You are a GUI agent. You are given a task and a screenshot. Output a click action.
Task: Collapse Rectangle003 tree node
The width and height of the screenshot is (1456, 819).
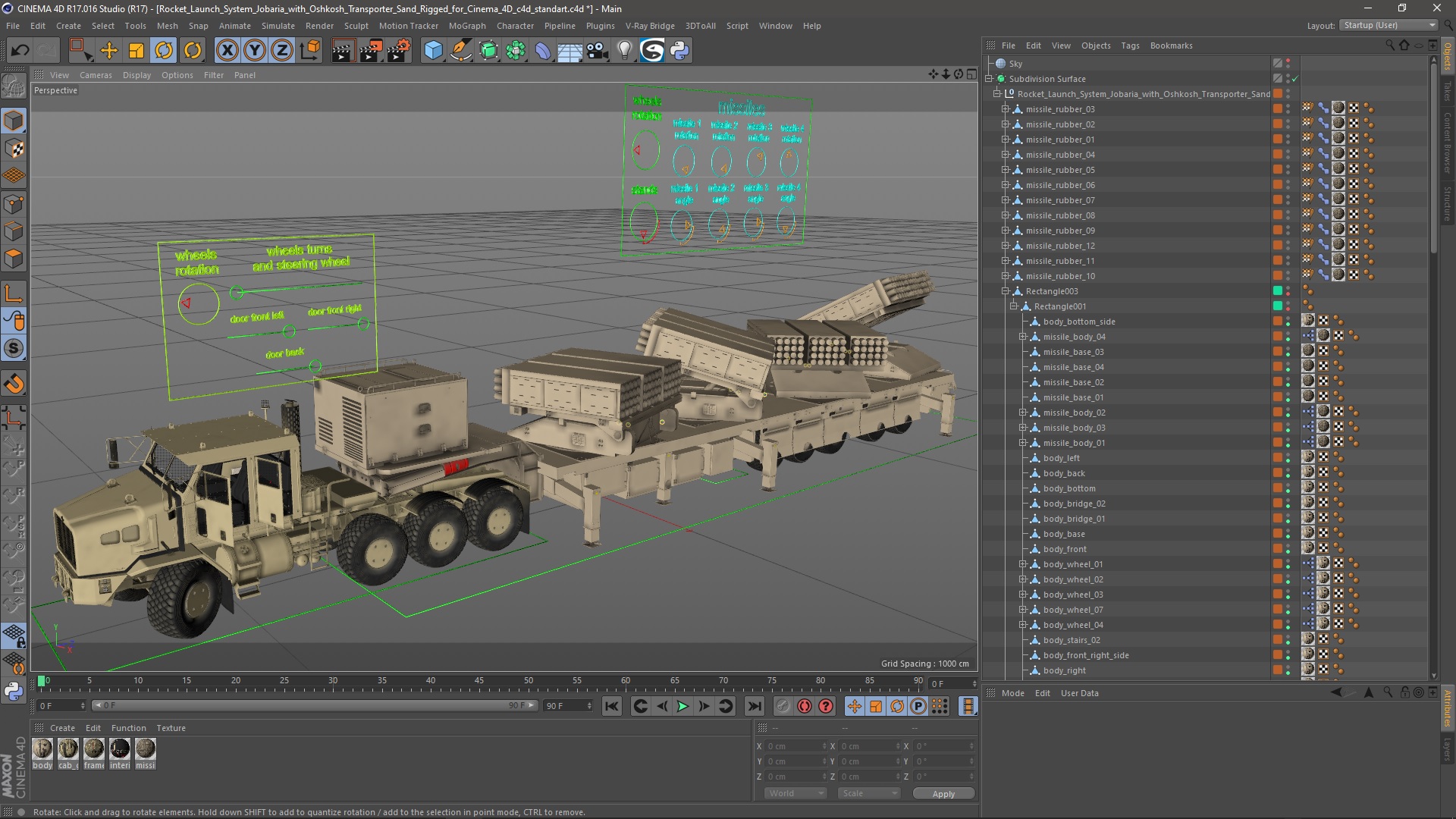pyautogui.click(x=1006, y=291)
